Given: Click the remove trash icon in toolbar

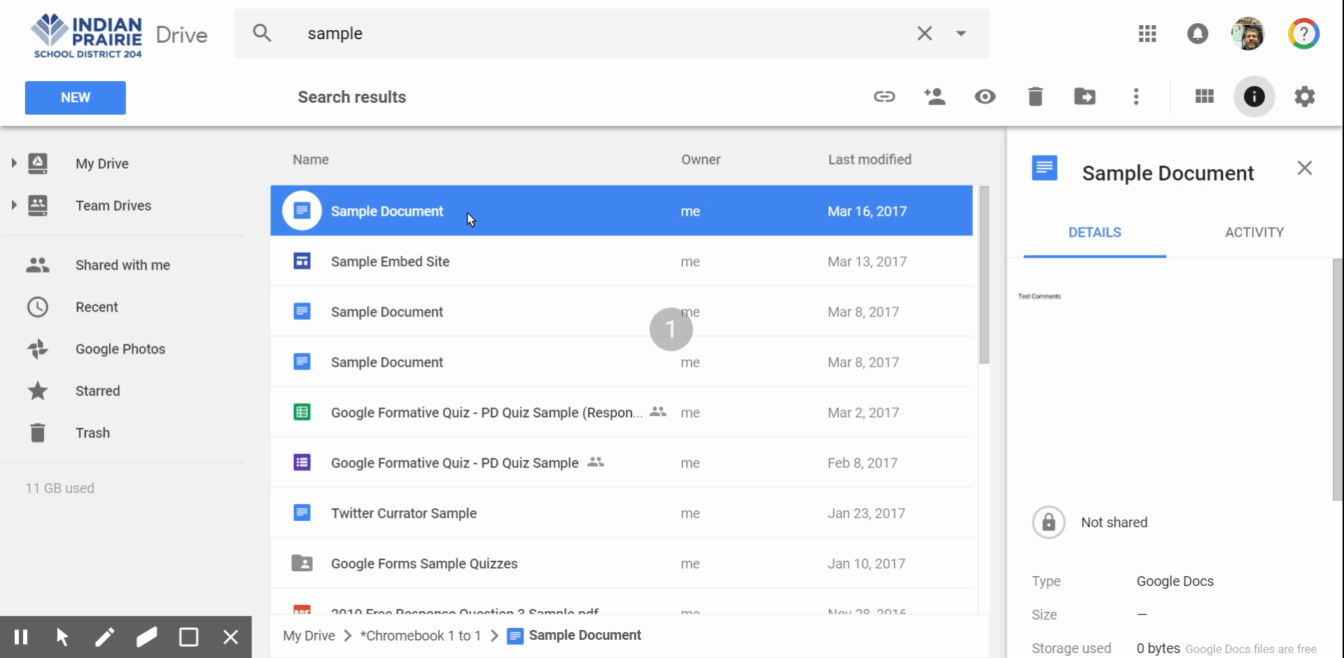Looking at the screenshot, I should [1035, 97].
